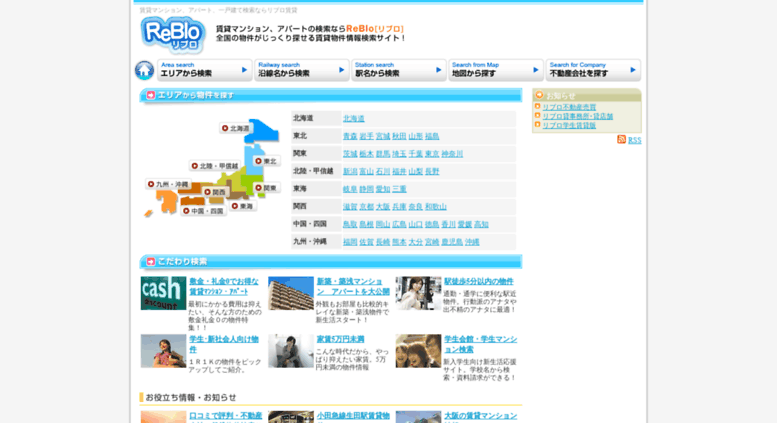Image resolution: width=777 pixels, height=423 pixels.
Task: Click arrow on Search from Map button
Action: tap(536, 70)
